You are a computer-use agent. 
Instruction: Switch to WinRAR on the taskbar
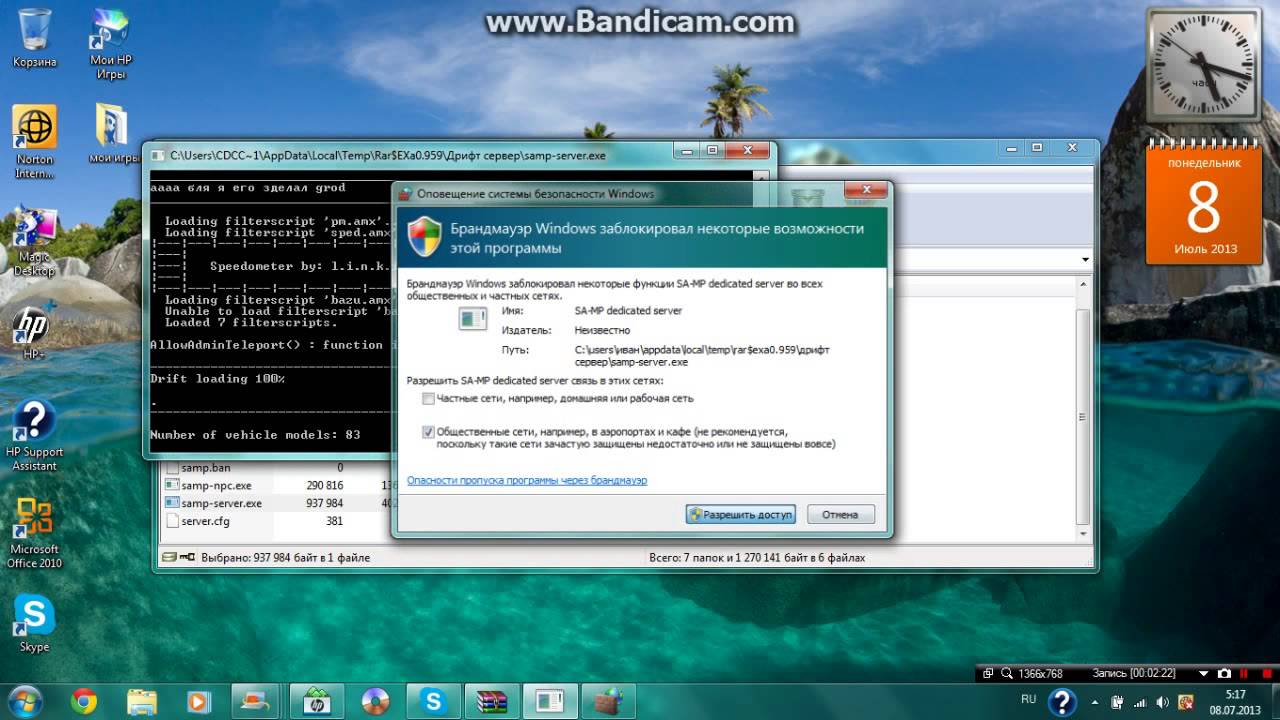491,701
